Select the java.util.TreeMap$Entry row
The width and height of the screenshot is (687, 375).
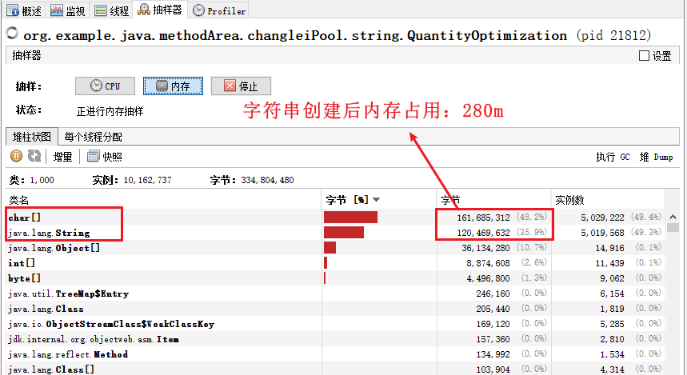335,294
